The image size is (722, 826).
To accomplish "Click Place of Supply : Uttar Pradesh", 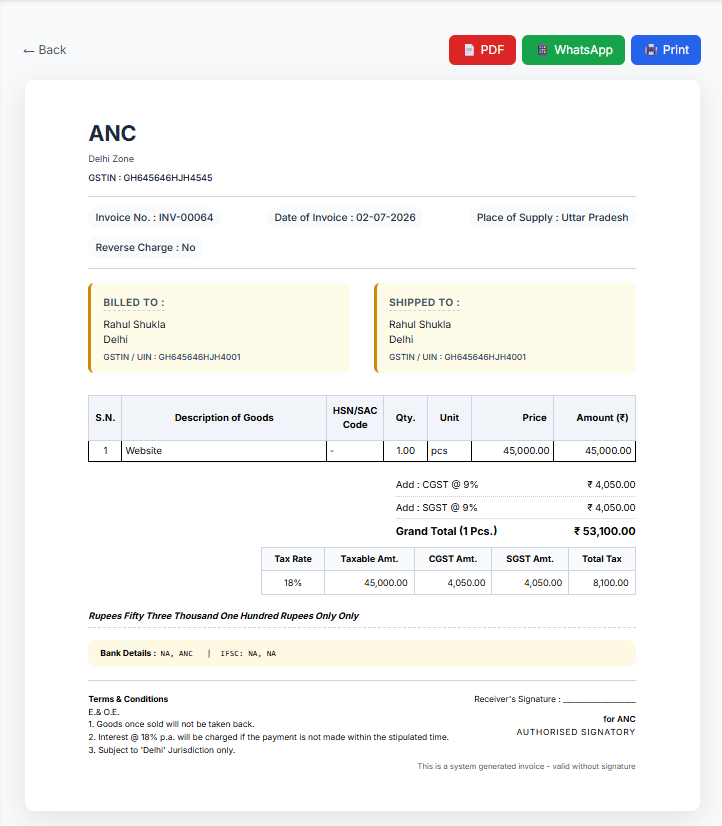I will coord(552,218).
